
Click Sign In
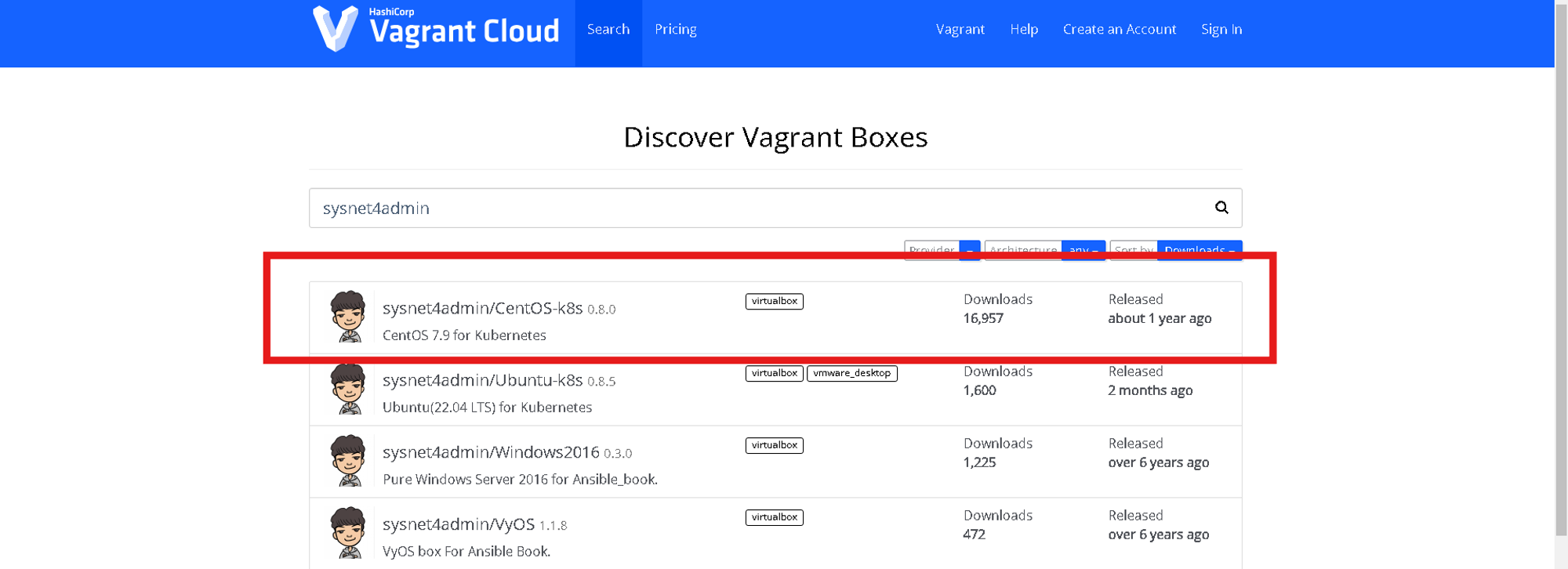[x=1221, y=30]
